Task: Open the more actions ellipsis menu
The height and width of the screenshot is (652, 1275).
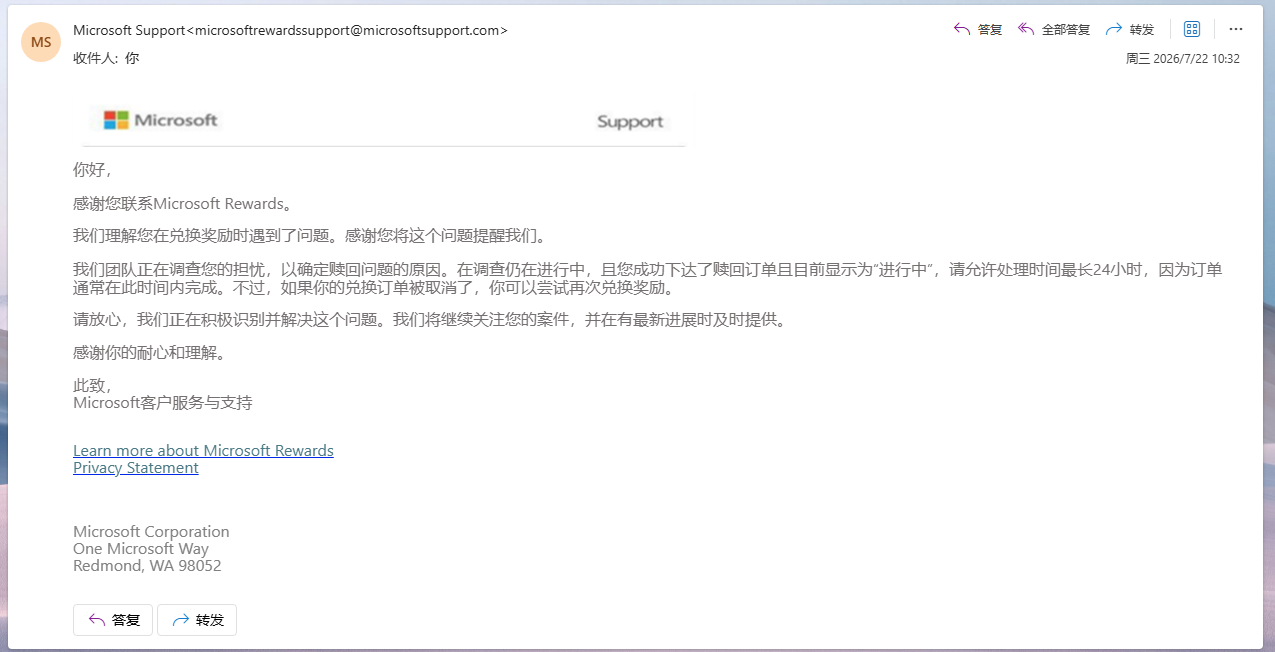Action: [x=1236, y=29]
